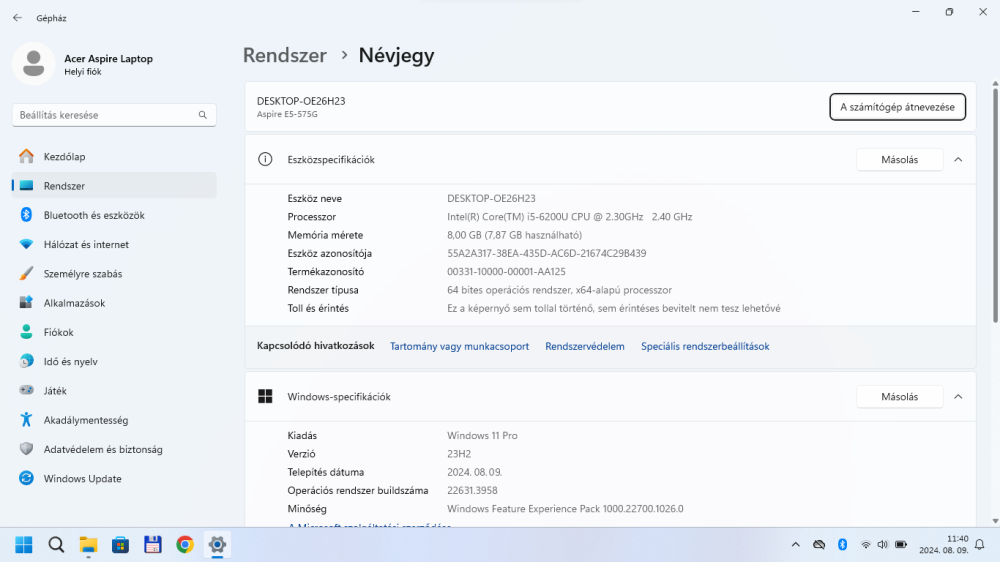Viewport: 1000px width, 562px height.
Task: Collapse the Eszközspecifikációk section
Action: coord(958,160)
